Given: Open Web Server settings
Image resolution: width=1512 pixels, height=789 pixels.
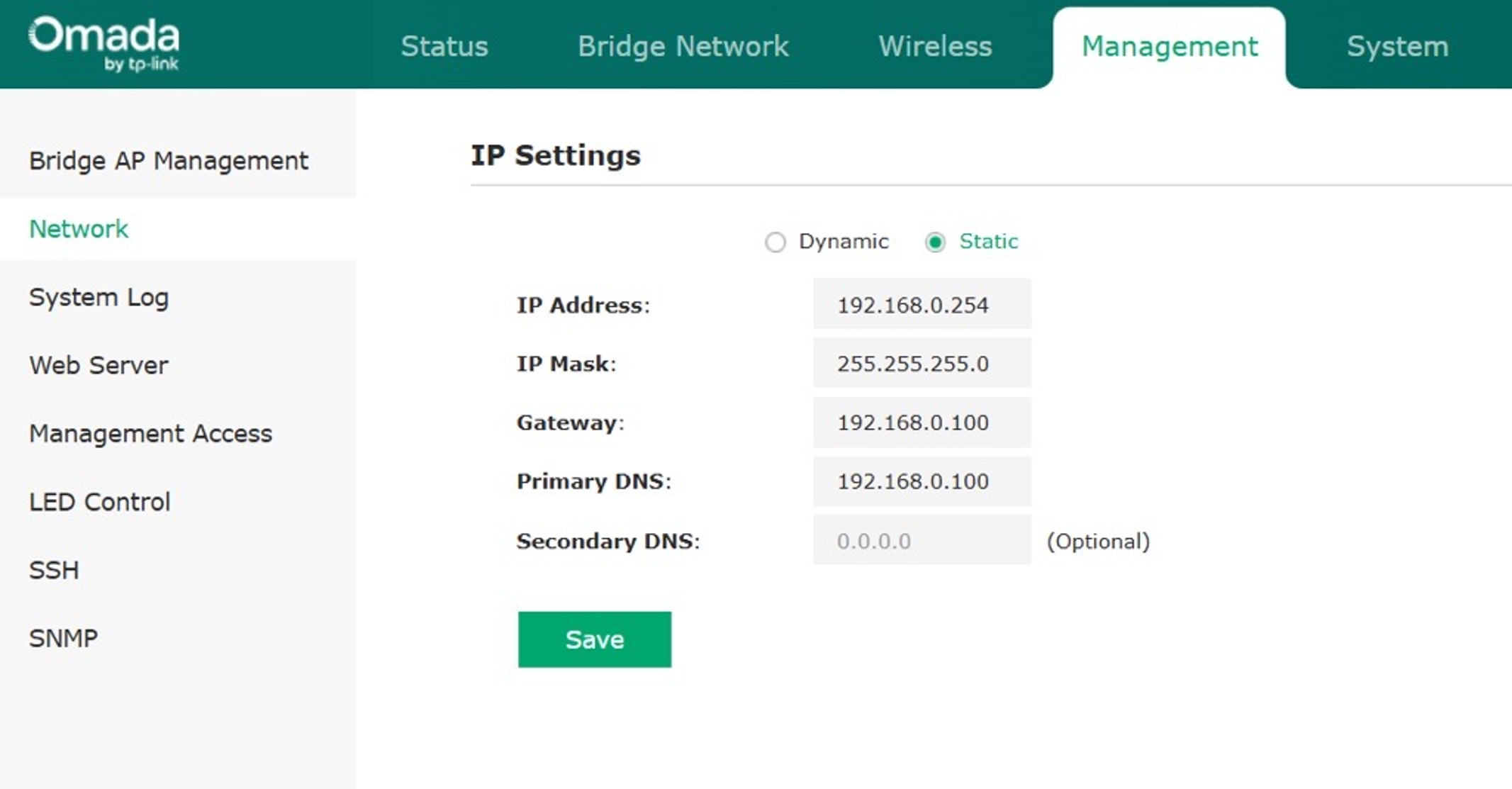Looking at the screenshot, I should tap(99, 365).
